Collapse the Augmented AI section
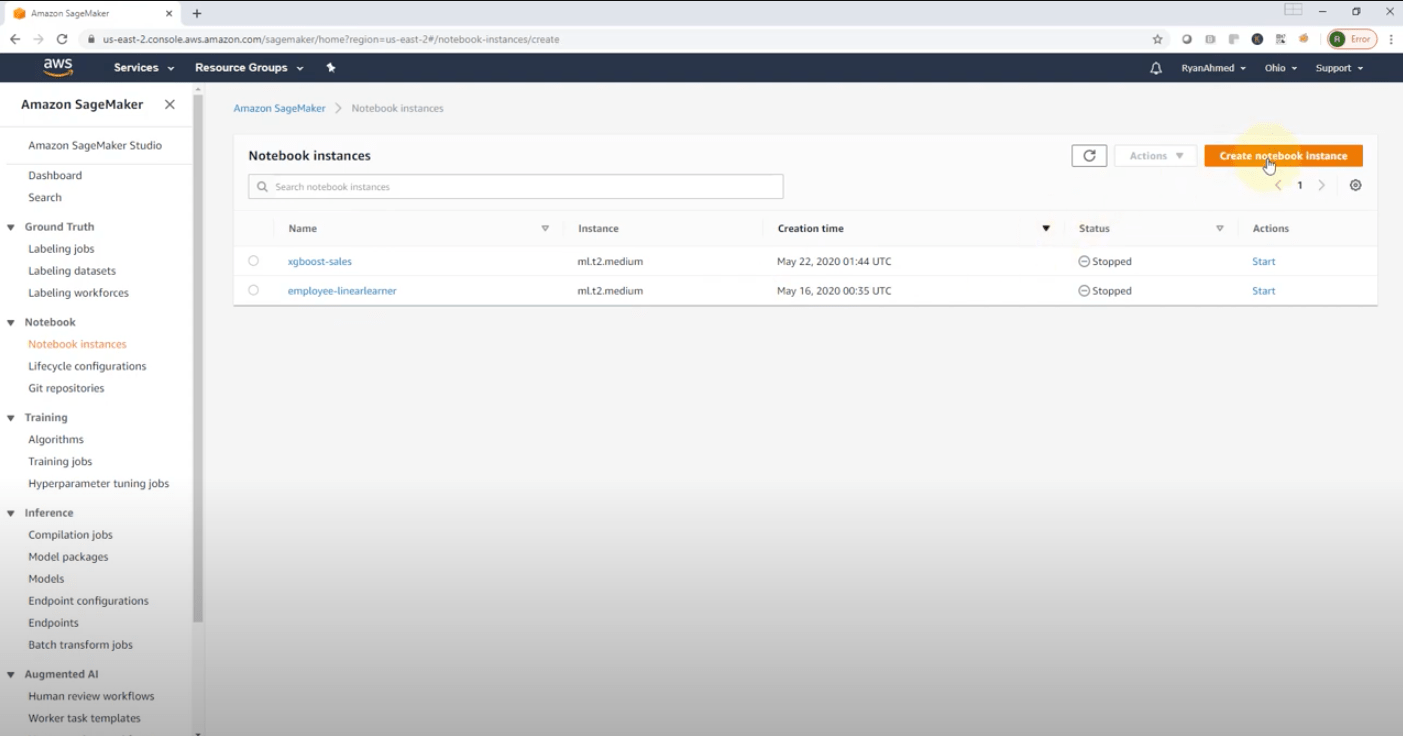This screenshot has height=736, width=1403. [11, 674]
